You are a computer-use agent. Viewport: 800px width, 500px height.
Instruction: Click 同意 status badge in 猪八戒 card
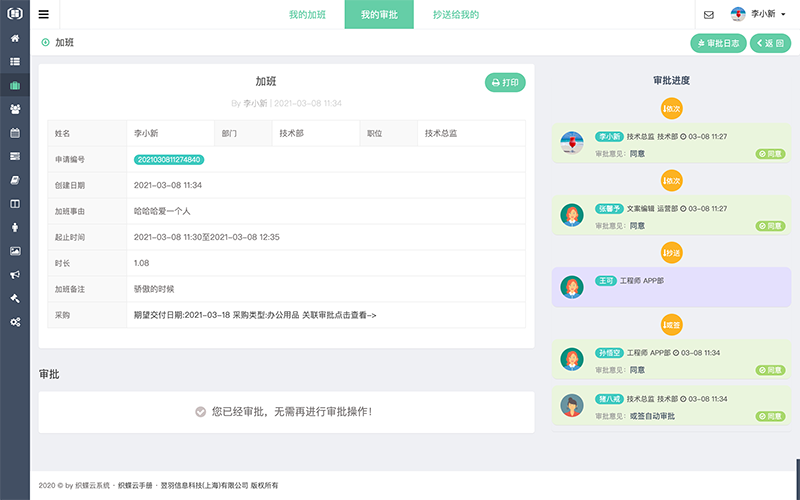(x=770, y=416)
